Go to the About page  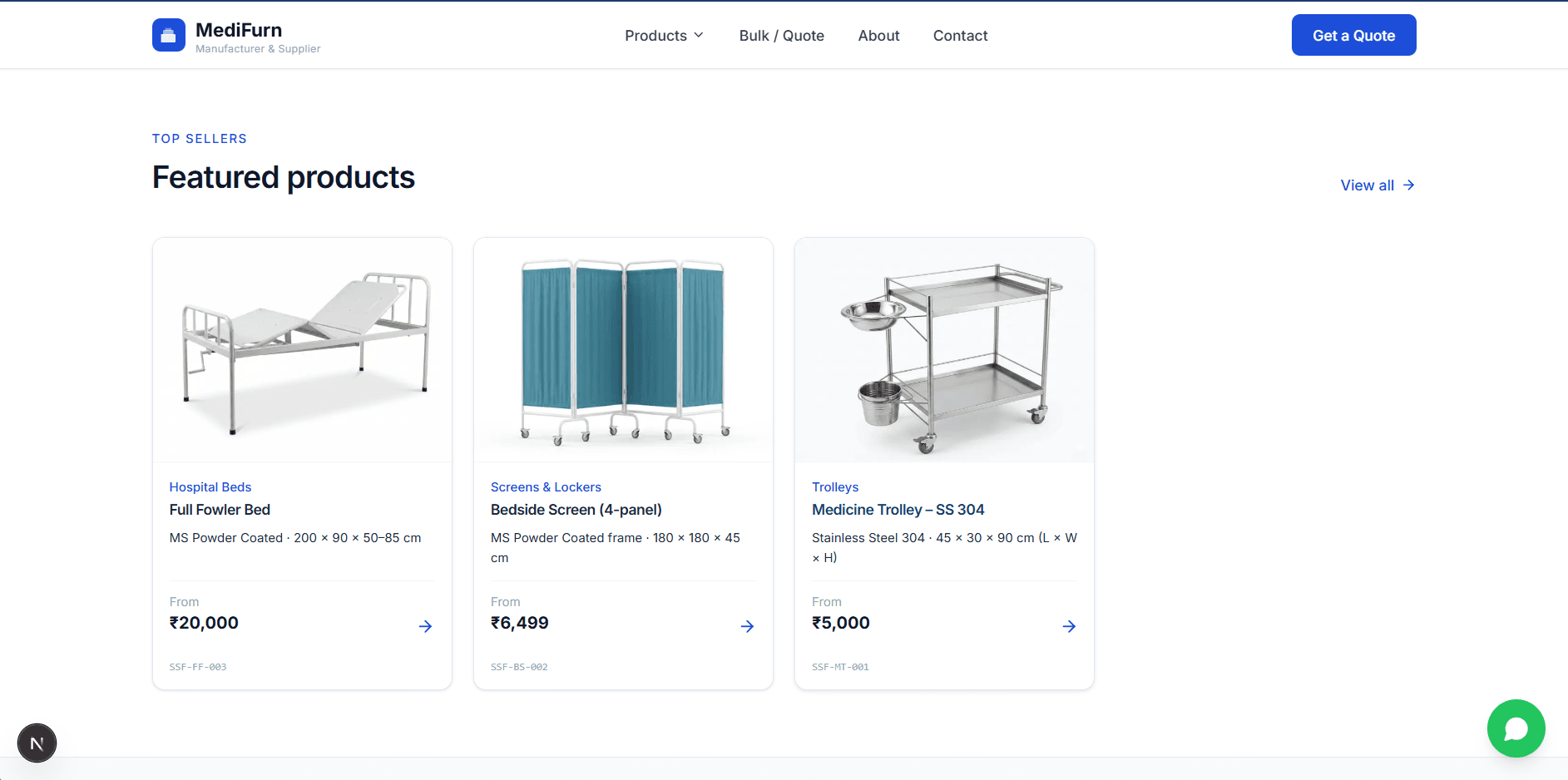[878, 36]
